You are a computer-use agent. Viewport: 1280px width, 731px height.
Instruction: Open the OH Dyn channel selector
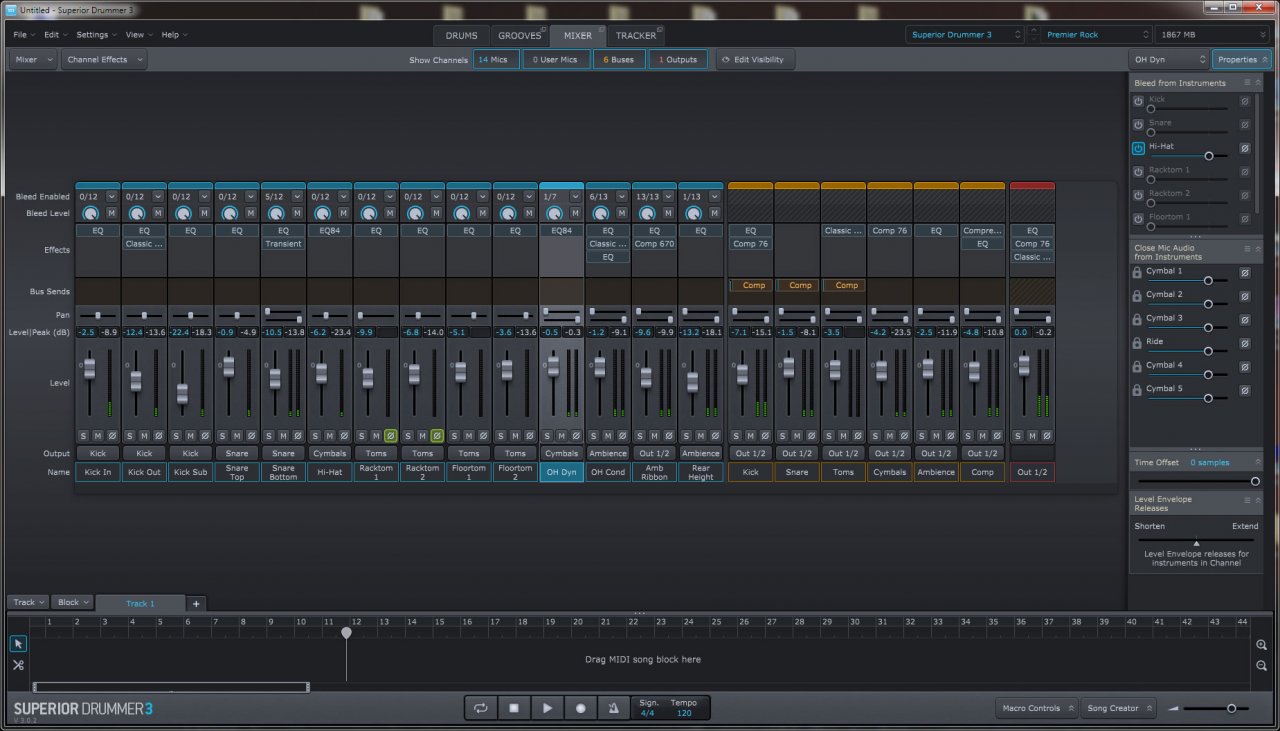click(x=1168, y=60)
